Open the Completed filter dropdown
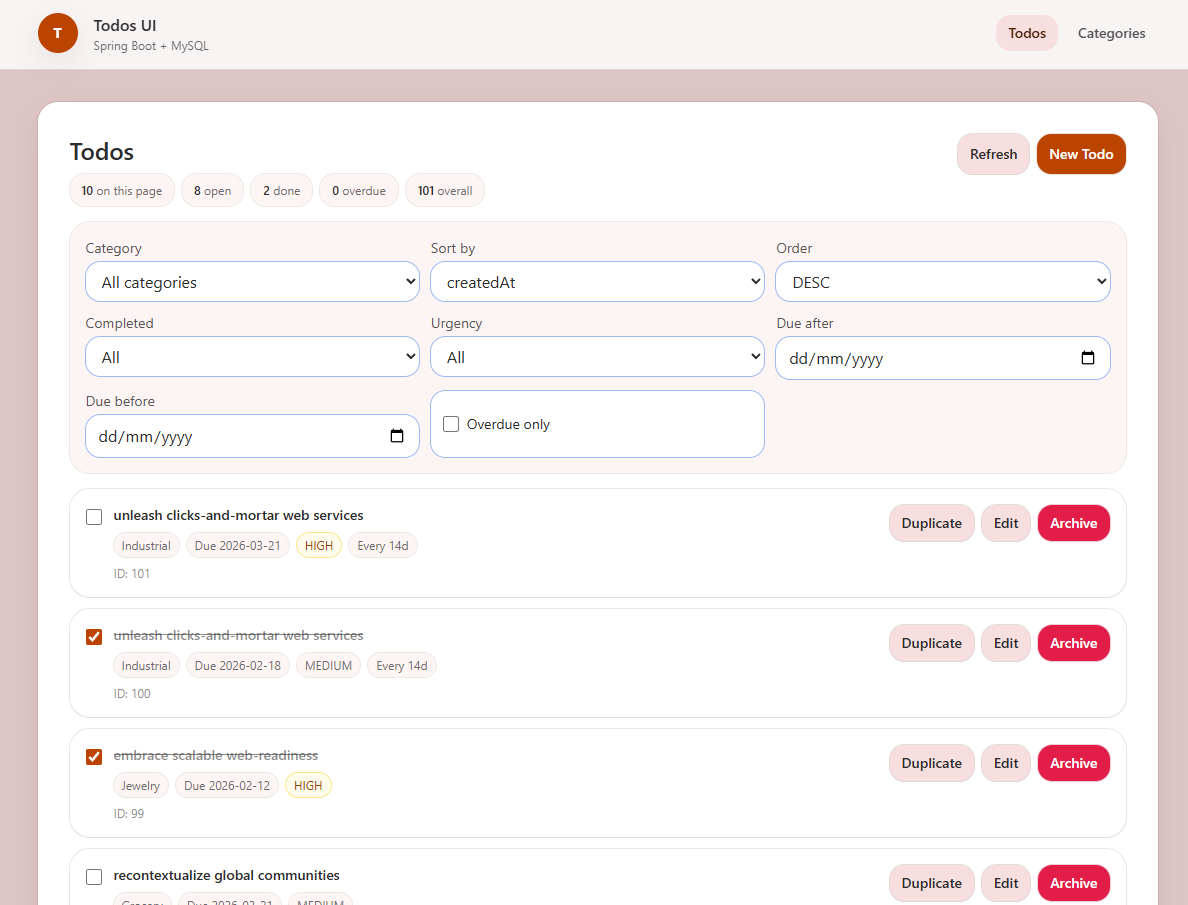1188x905 pixels. [252, 357]
